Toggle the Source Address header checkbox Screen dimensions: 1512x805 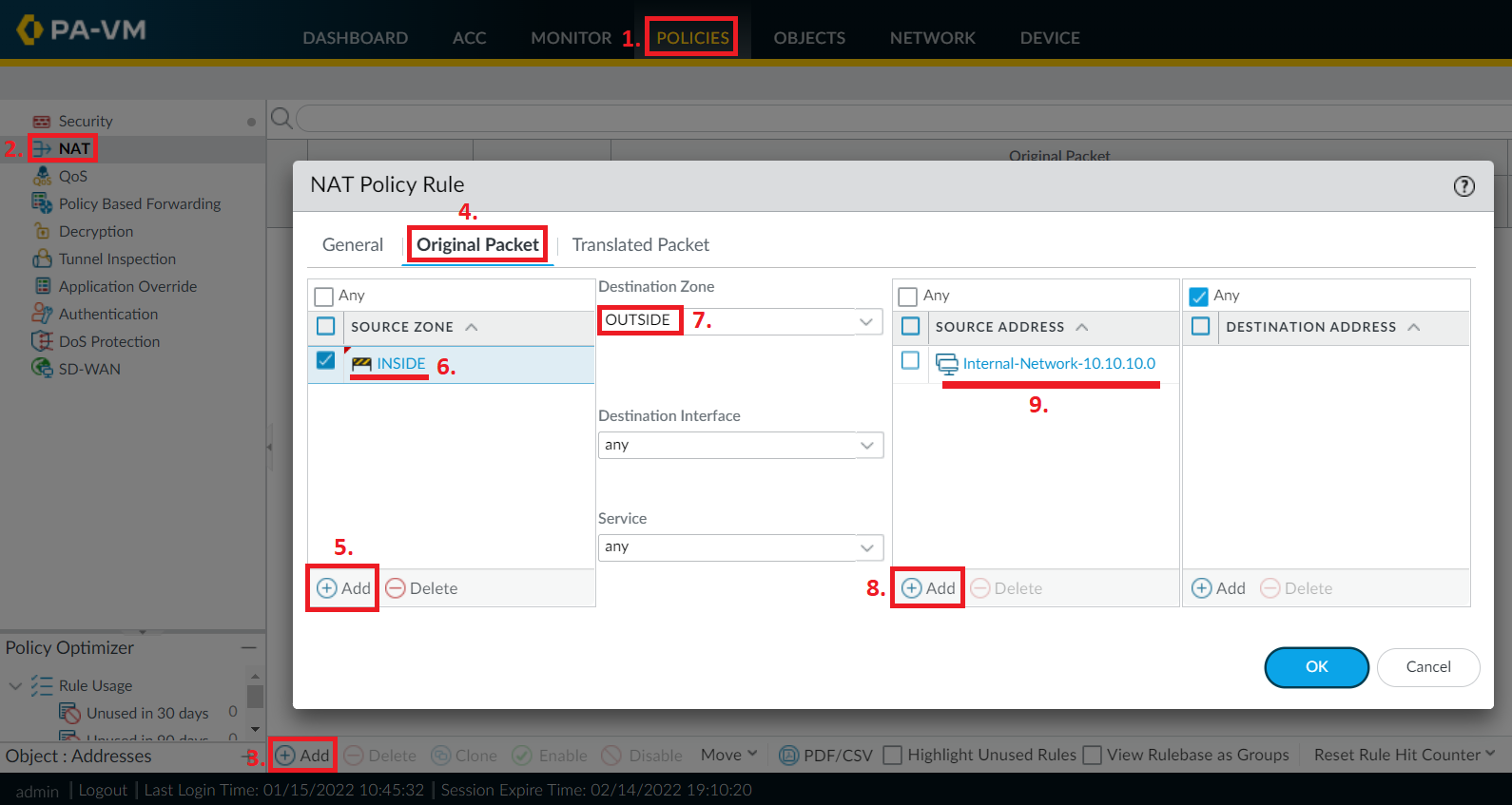911,327
